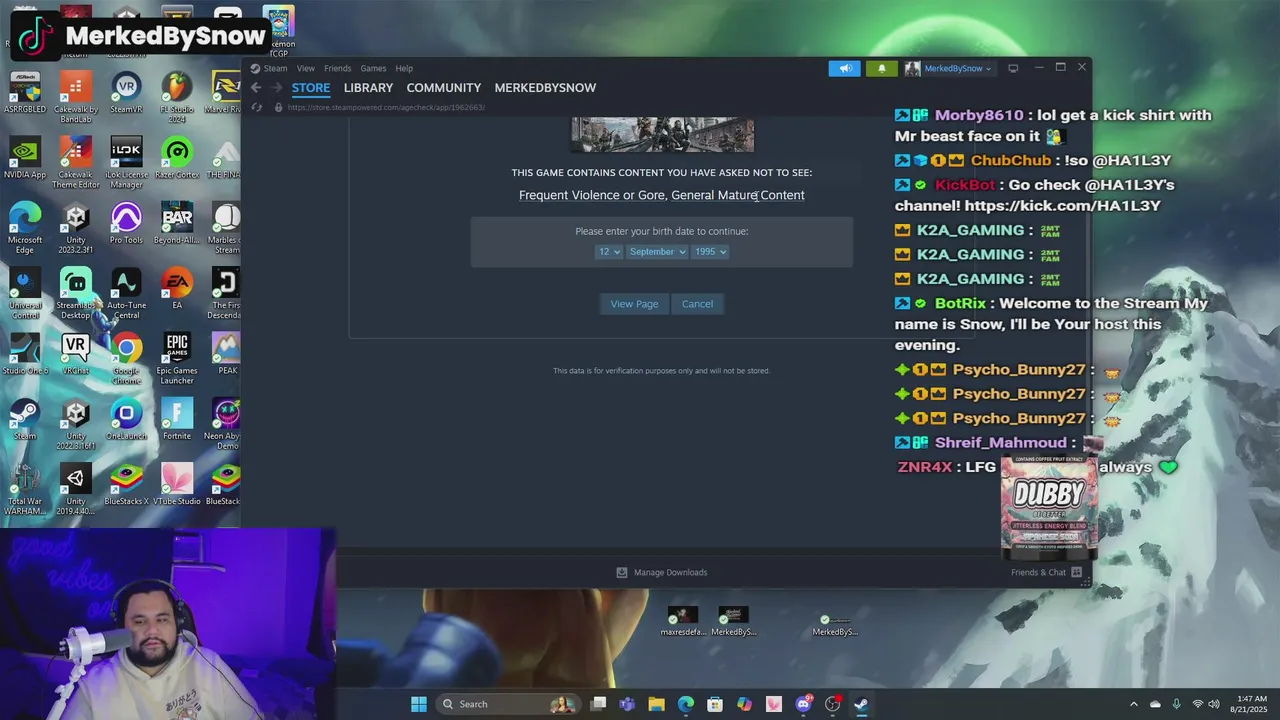Select the Unity 2023.2.3f1 desktop icon
Image resolution: width=1280 pixels, height=720 pixels.
(x=76, y=227)
